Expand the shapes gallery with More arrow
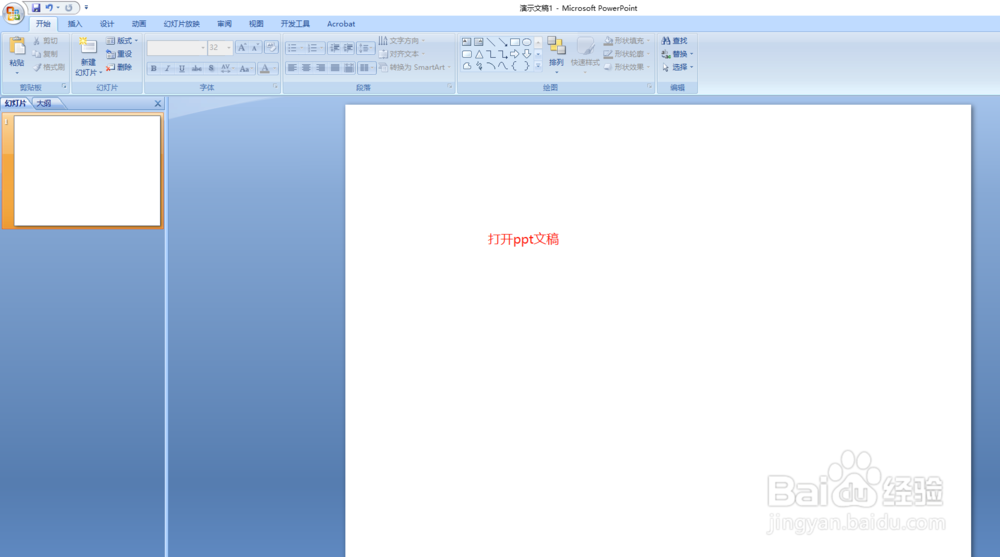 click(538, 66)
